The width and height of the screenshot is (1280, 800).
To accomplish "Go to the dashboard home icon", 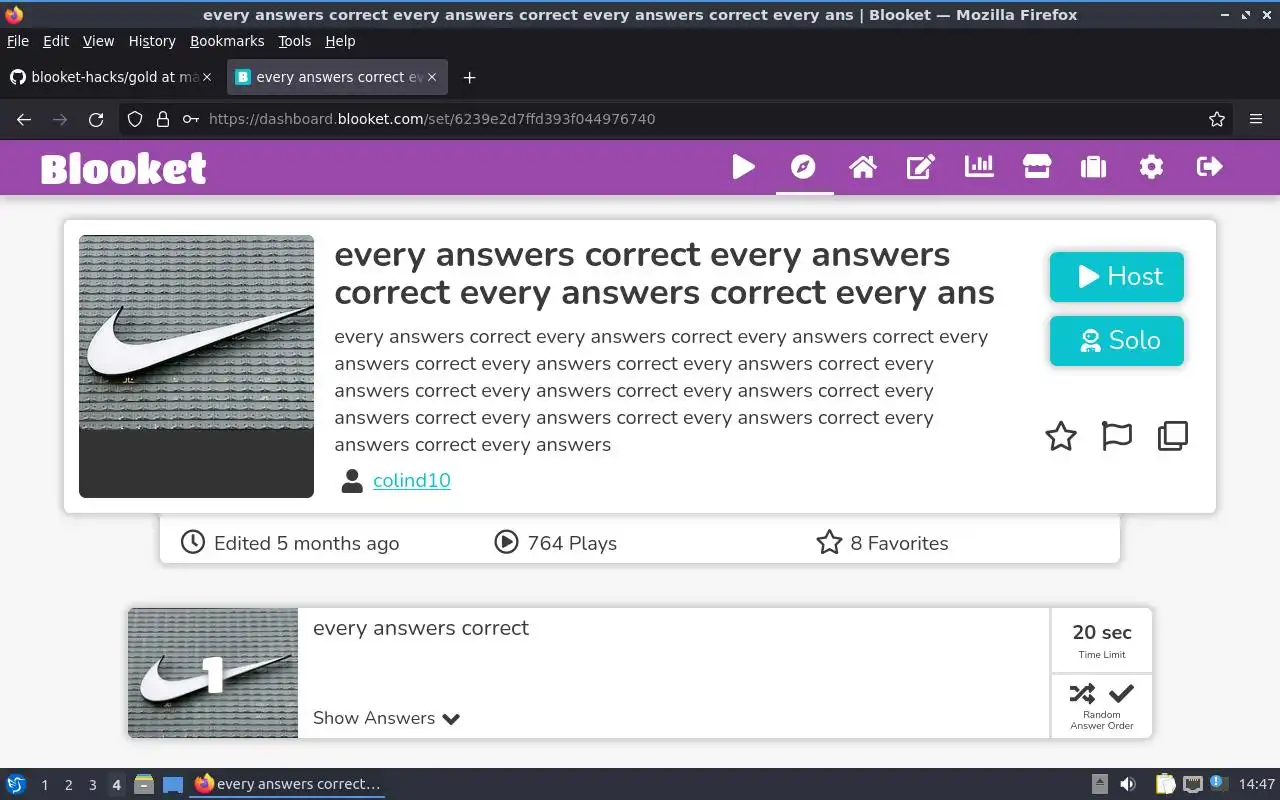I will point(862,167).
